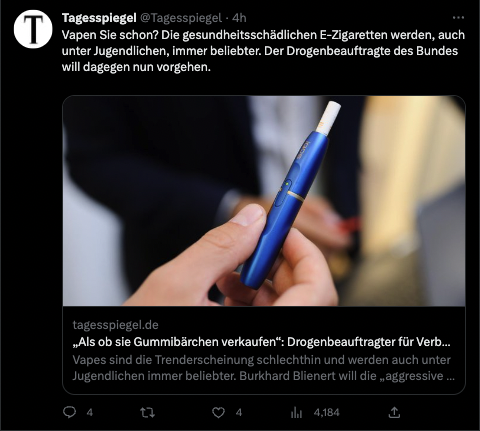Open the three-dot more options menu
Screen dimensions: 480x431
click(x=458, y=18)
